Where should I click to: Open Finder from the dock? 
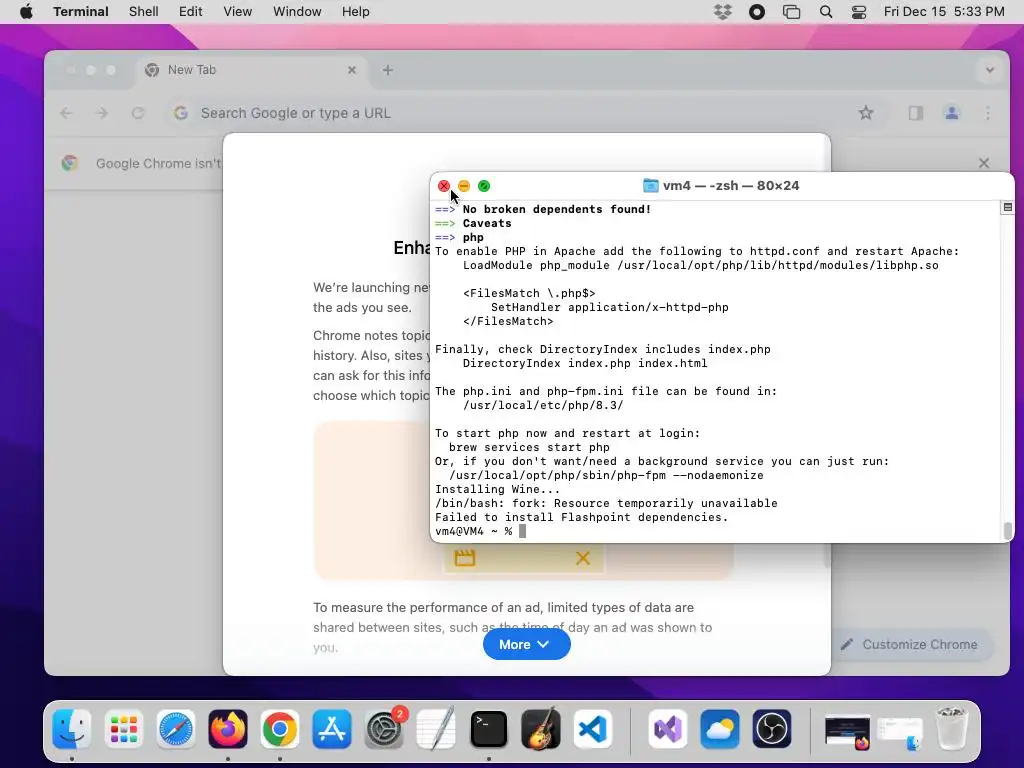(71, 729)
